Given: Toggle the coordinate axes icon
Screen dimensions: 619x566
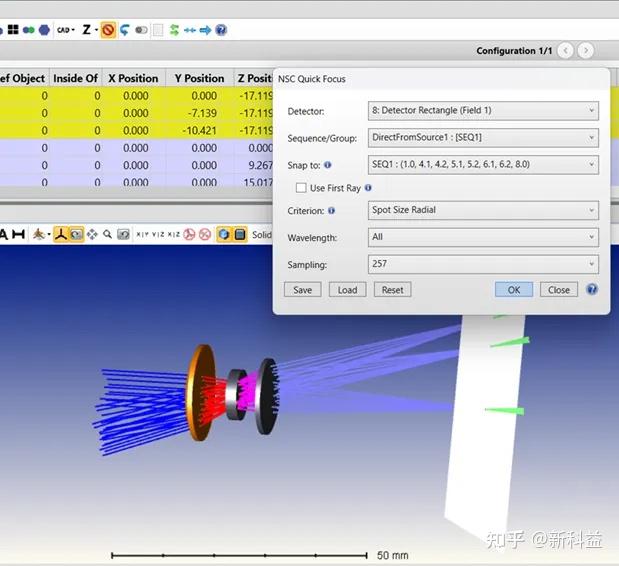Looking at the screenshot, I should (x=61, y=234).
